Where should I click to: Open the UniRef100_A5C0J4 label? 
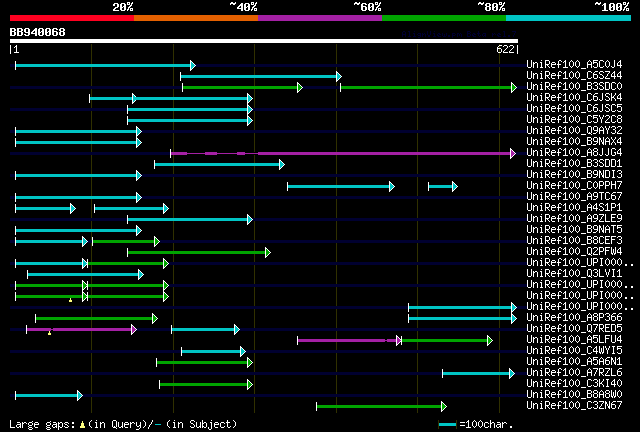coord(574,64)
